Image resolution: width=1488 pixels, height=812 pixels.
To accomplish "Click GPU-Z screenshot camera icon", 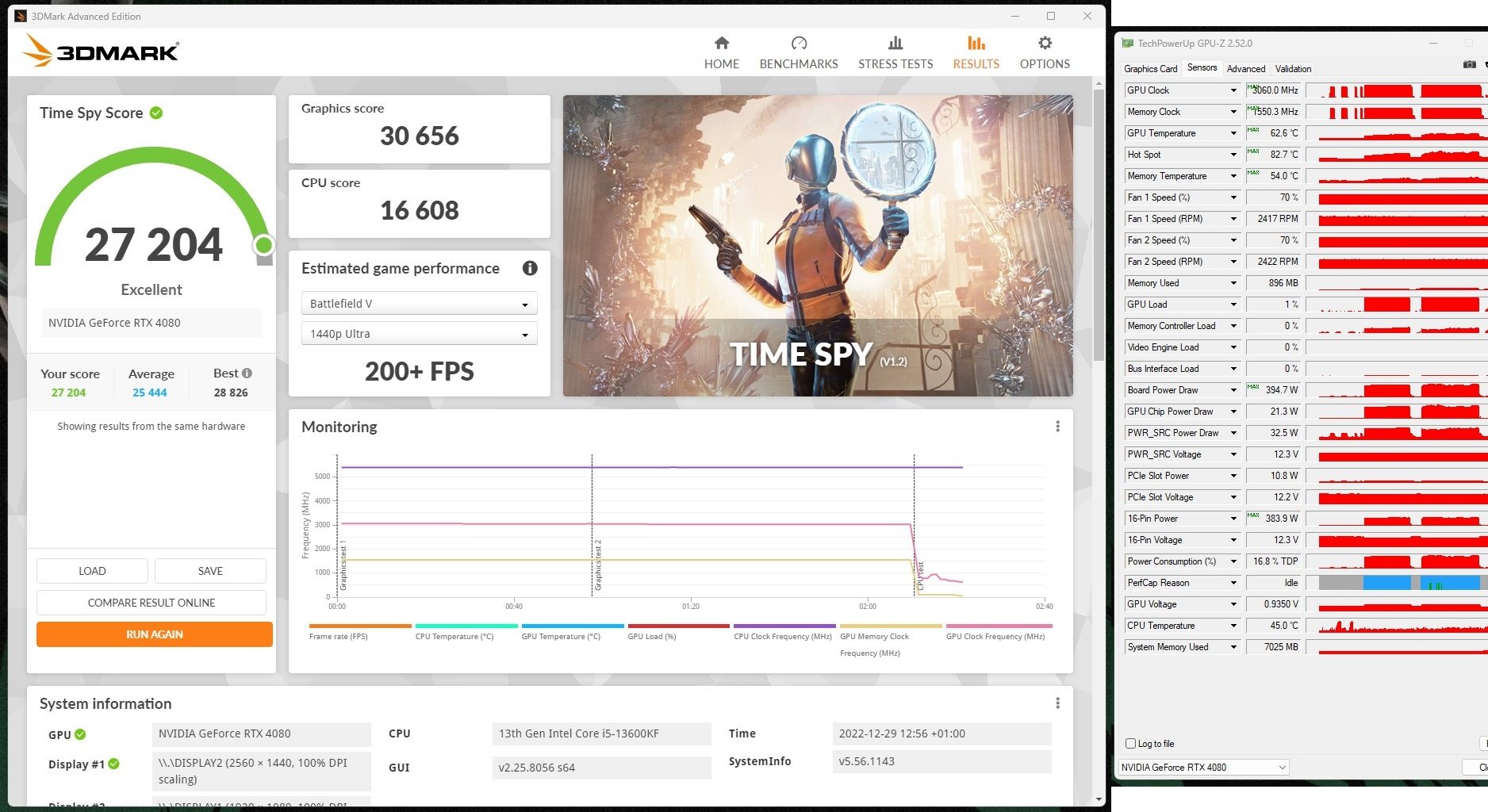I will (x=1469, y=65).
